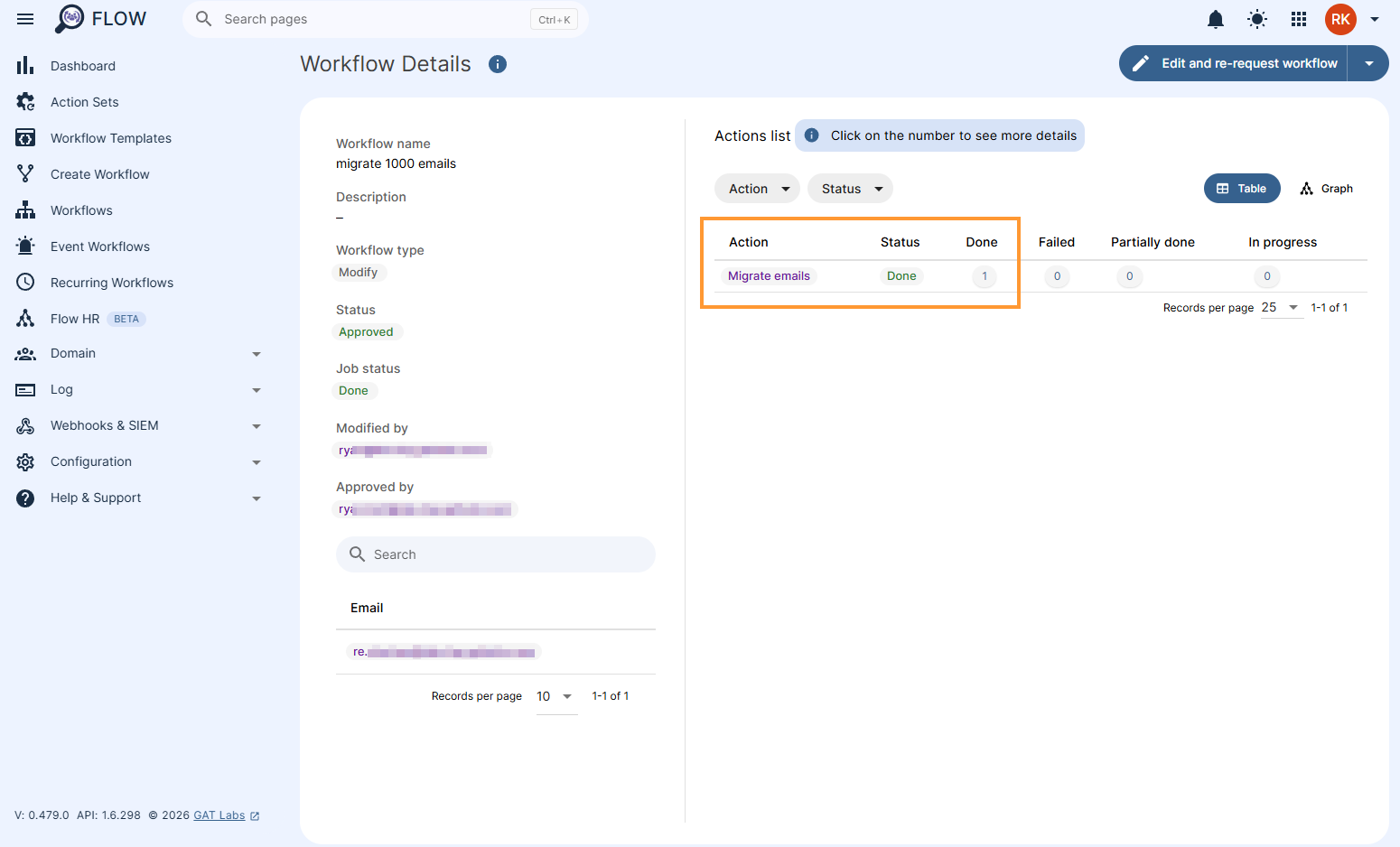Click the Flow HR sidebar icon
This screenshot has width=1400, height=847.
25,319
